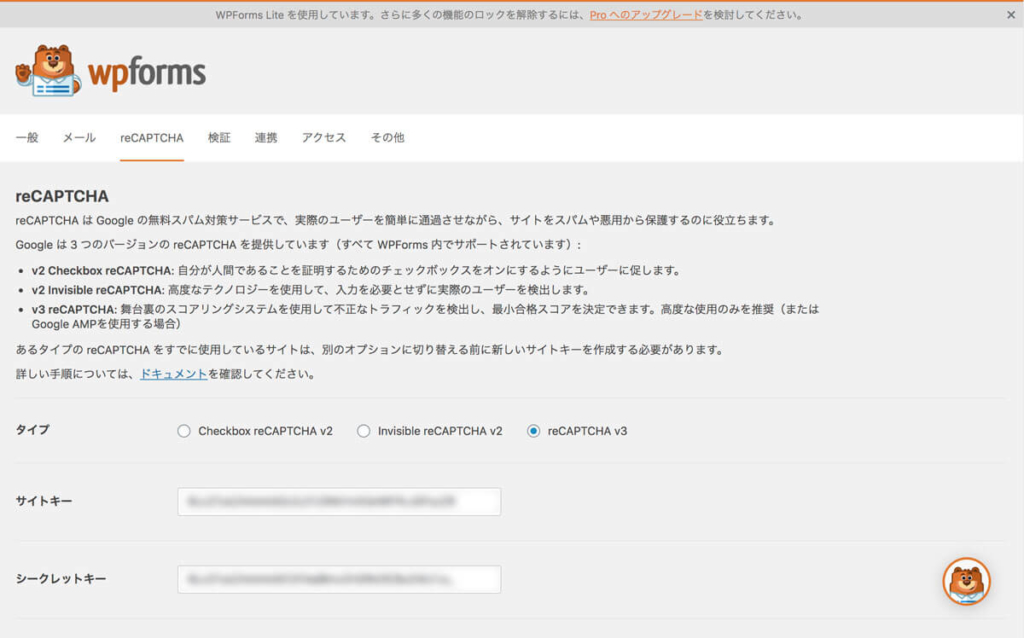Open the floating bear help icon
The image size is (1024, 638).
click(967, 581)
